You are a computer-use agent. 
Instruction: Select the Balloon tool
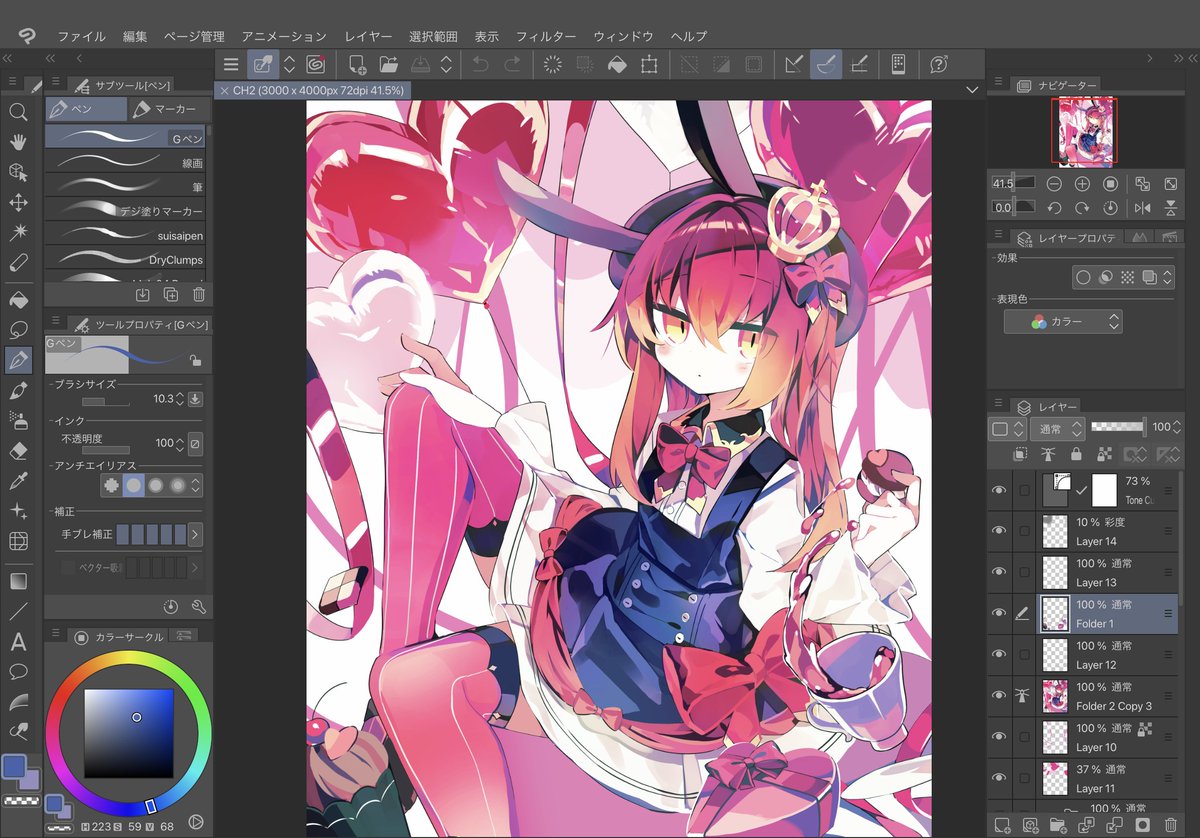[x=18, y=671]
